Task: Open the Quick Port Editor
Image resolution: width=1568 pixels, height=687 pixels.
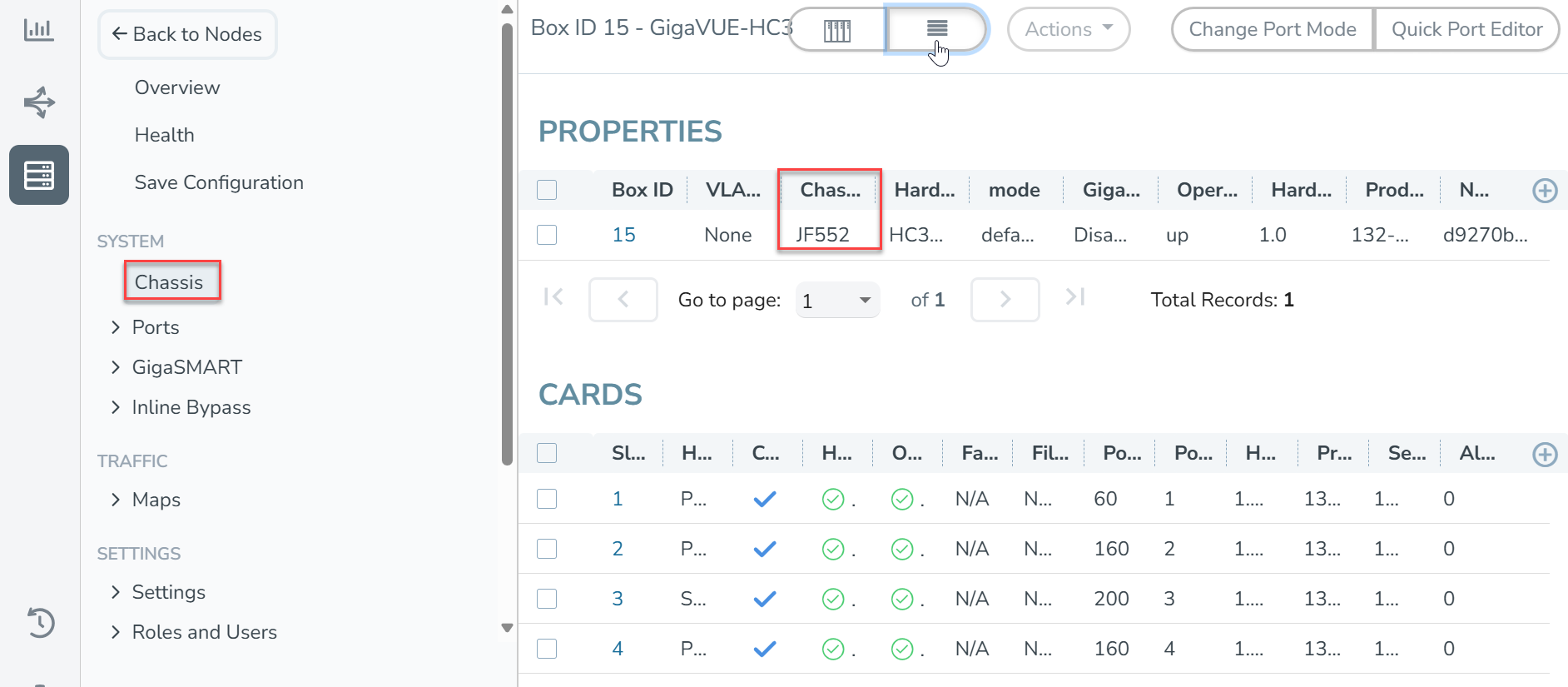Action: point(1466,30)
